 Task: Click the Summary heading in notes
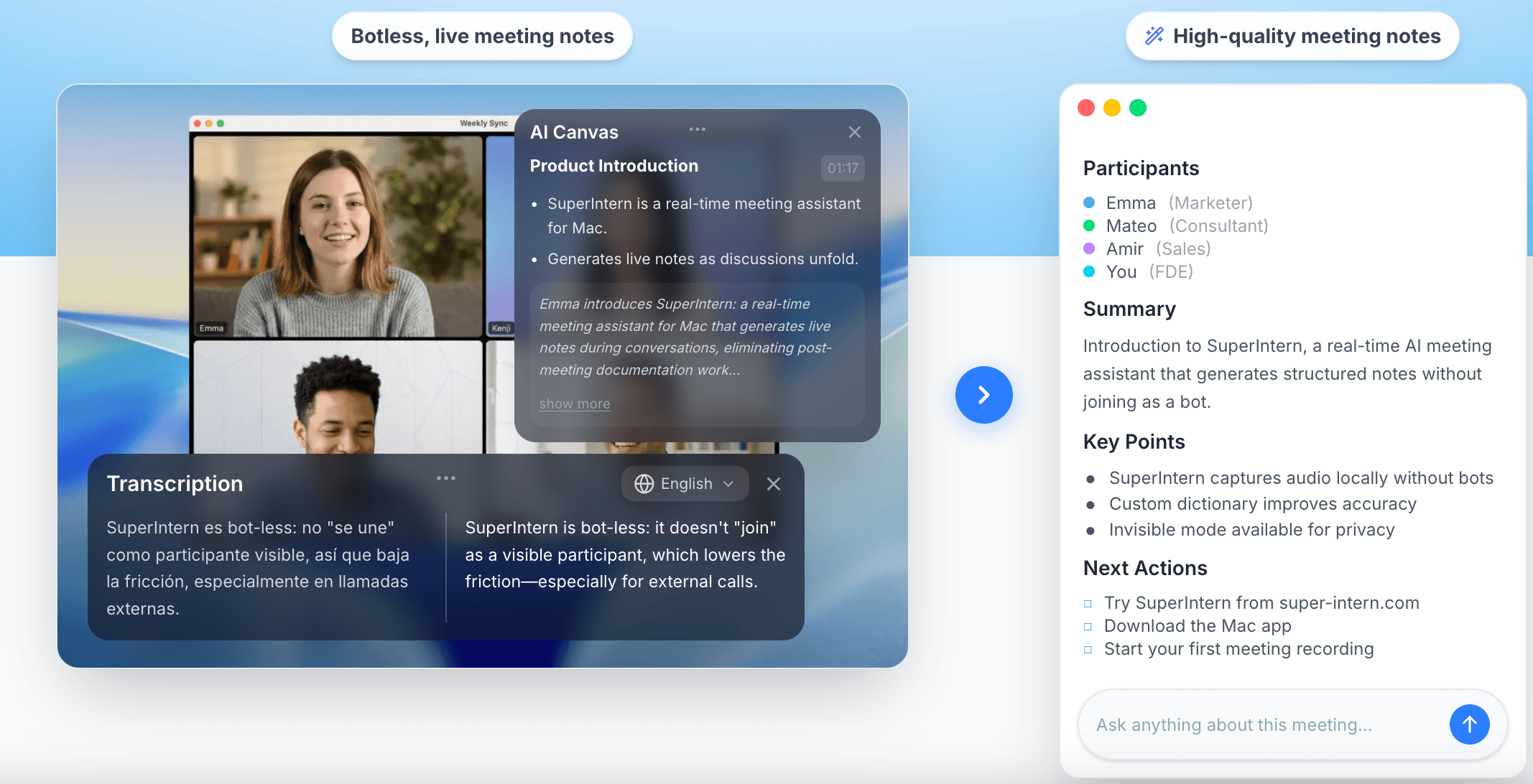1129,309
